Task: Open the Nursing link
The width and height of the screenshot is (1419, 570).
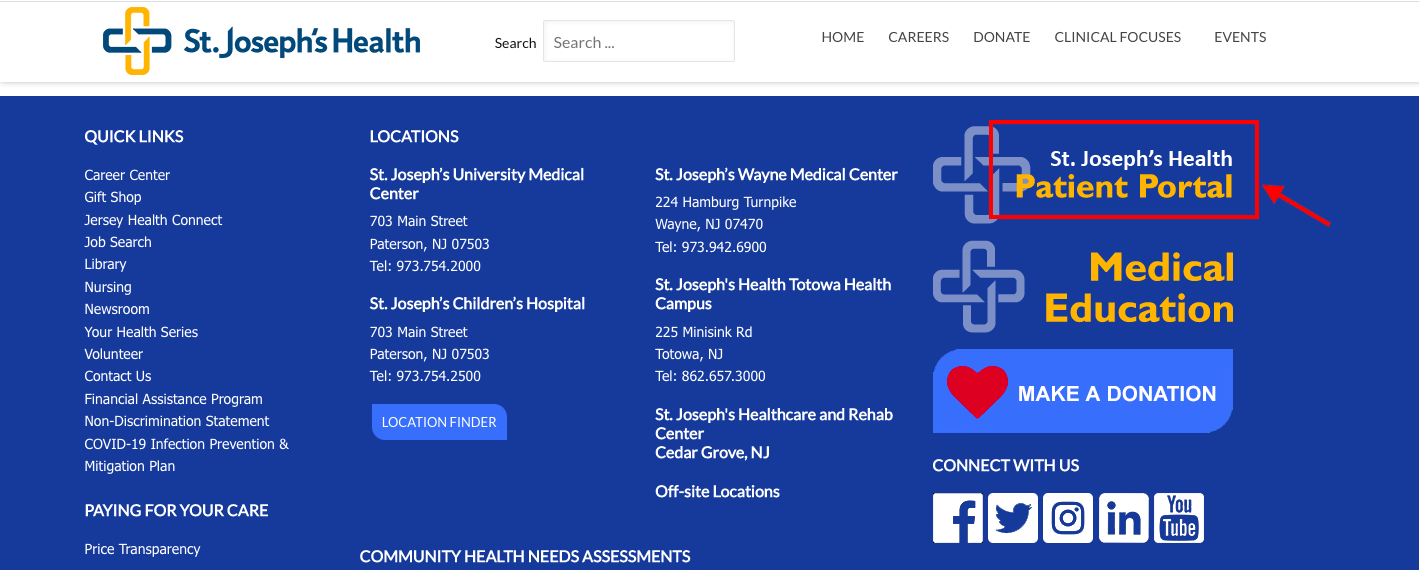Action: pyautogui.click(x=108, y=287)
